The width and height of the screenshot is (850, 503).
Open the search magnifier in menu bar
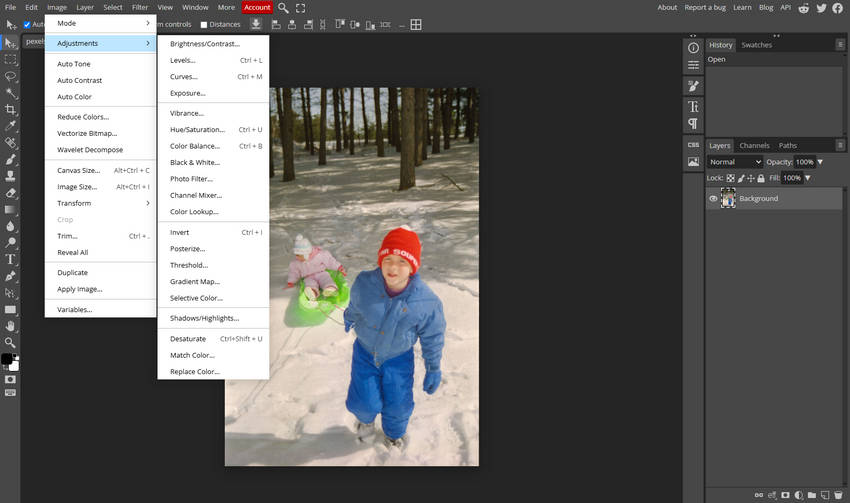click(283, 8)
